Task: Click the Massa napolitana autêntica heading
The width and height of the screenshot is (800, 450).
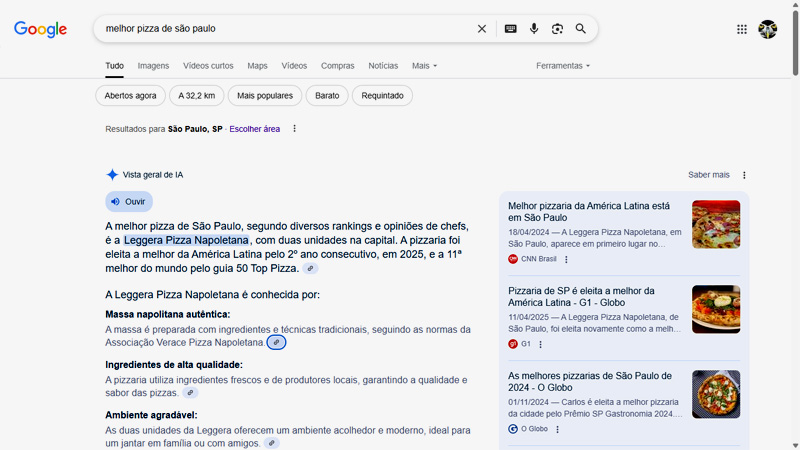Action: tap(168, 314)
